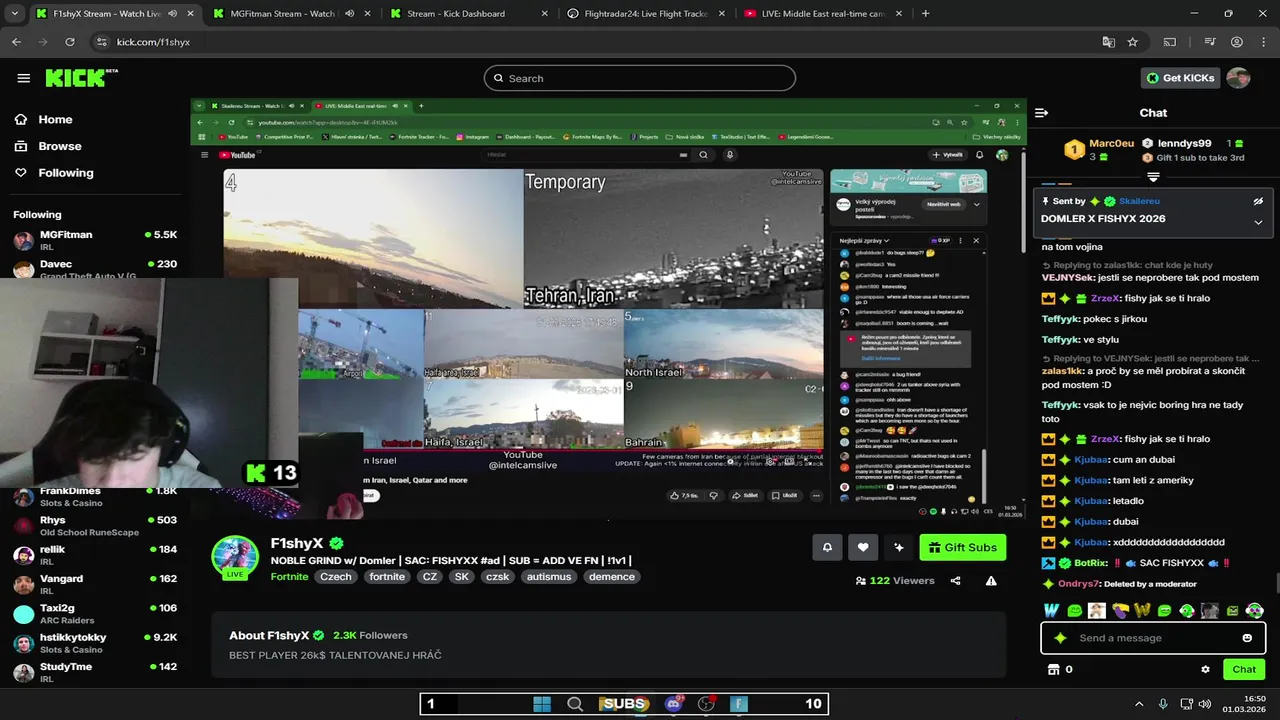Click the Marc0eu top gifter name

pyautogui.click(x=1111, y=143)
